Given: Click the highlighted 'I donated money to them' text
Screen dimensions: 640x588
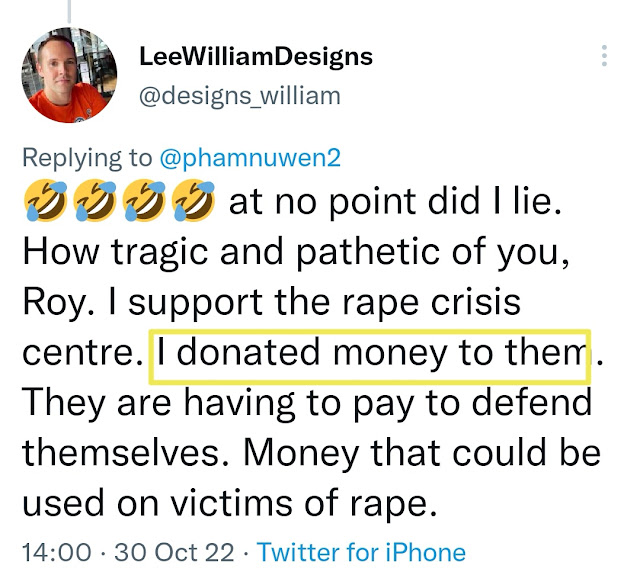Looking at the screenshot, I should pyautogui.click(x=368, y=353).
